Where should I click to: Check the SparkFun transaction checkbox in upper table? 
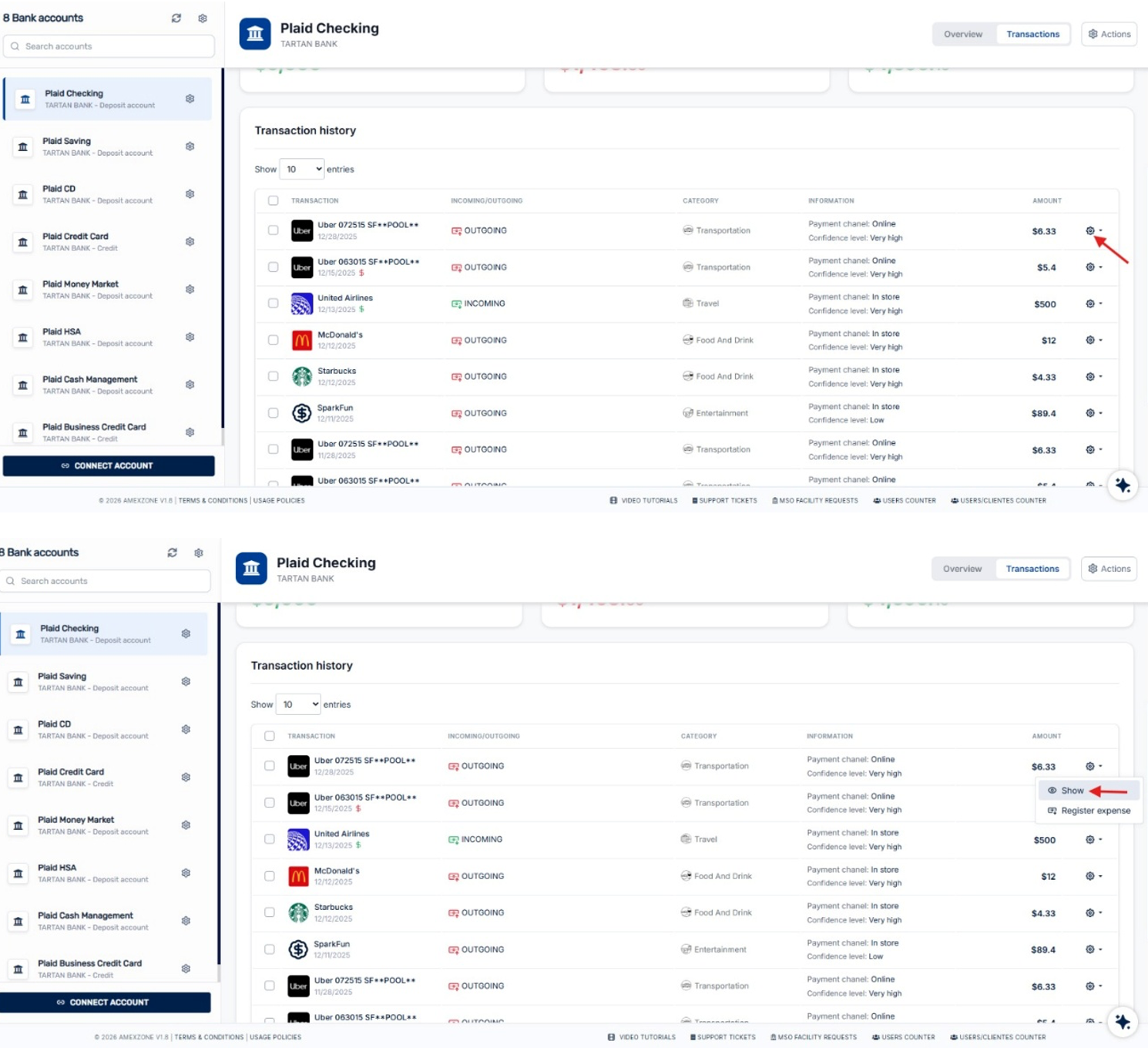273,413
